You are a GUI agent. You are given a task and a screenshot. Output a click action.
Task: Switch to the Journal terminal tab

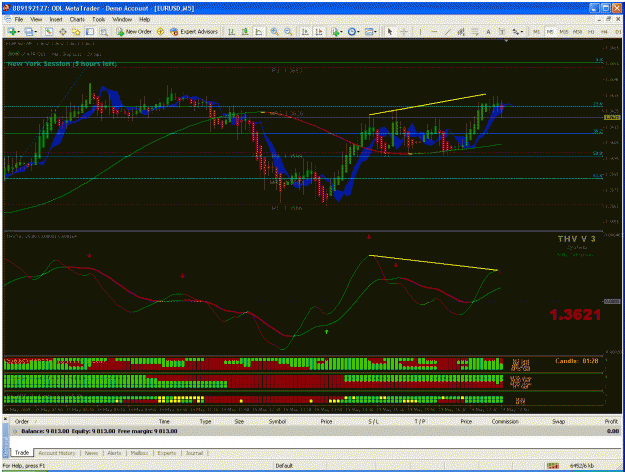click(x=194, y=453)
